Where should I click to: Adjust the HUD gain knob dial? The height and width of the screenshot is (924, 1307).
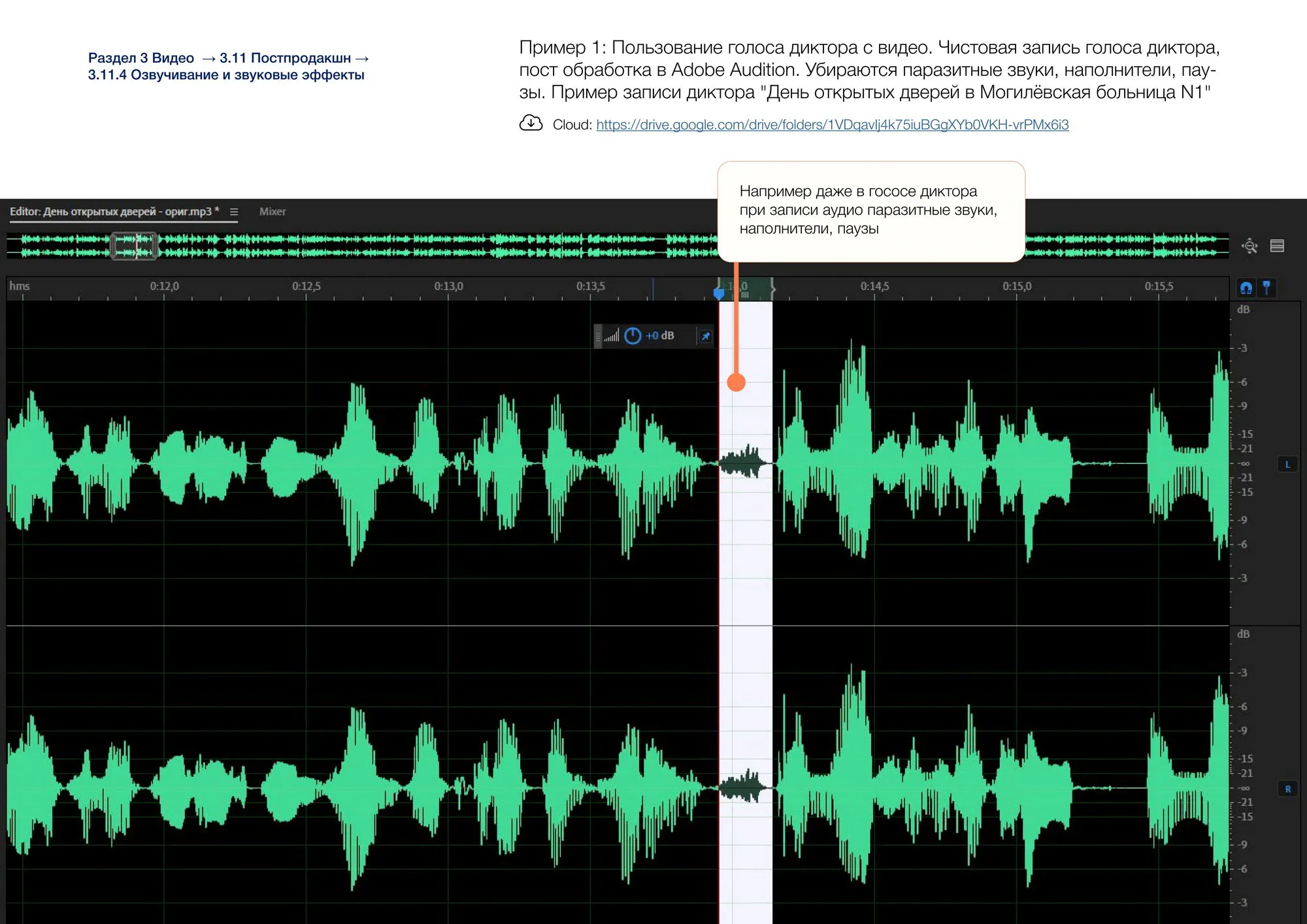click(633, 336)
